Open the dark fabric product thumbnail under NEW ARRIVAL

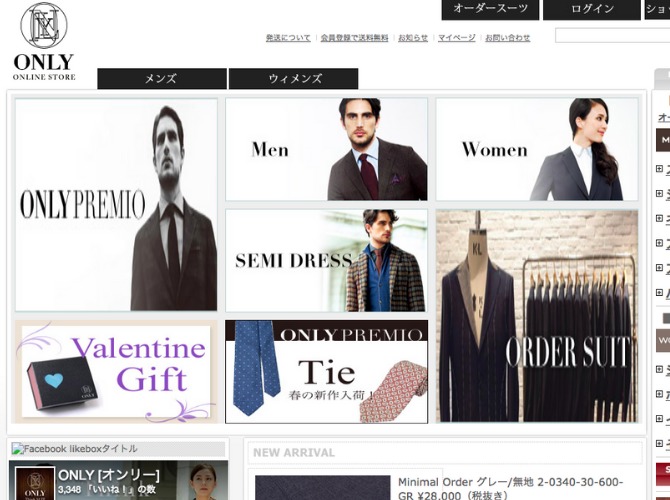[x=323, y=488]
